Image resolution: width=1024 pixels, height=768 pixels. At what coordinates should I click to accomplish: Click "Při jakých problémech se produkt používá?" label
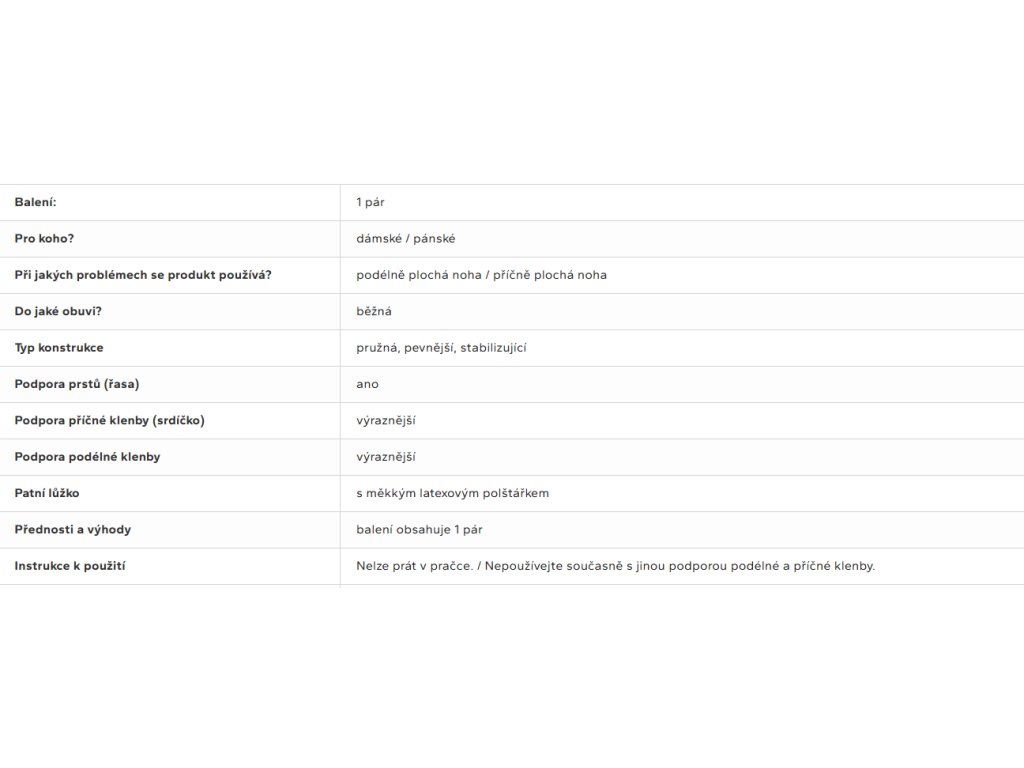pos(143,275)
